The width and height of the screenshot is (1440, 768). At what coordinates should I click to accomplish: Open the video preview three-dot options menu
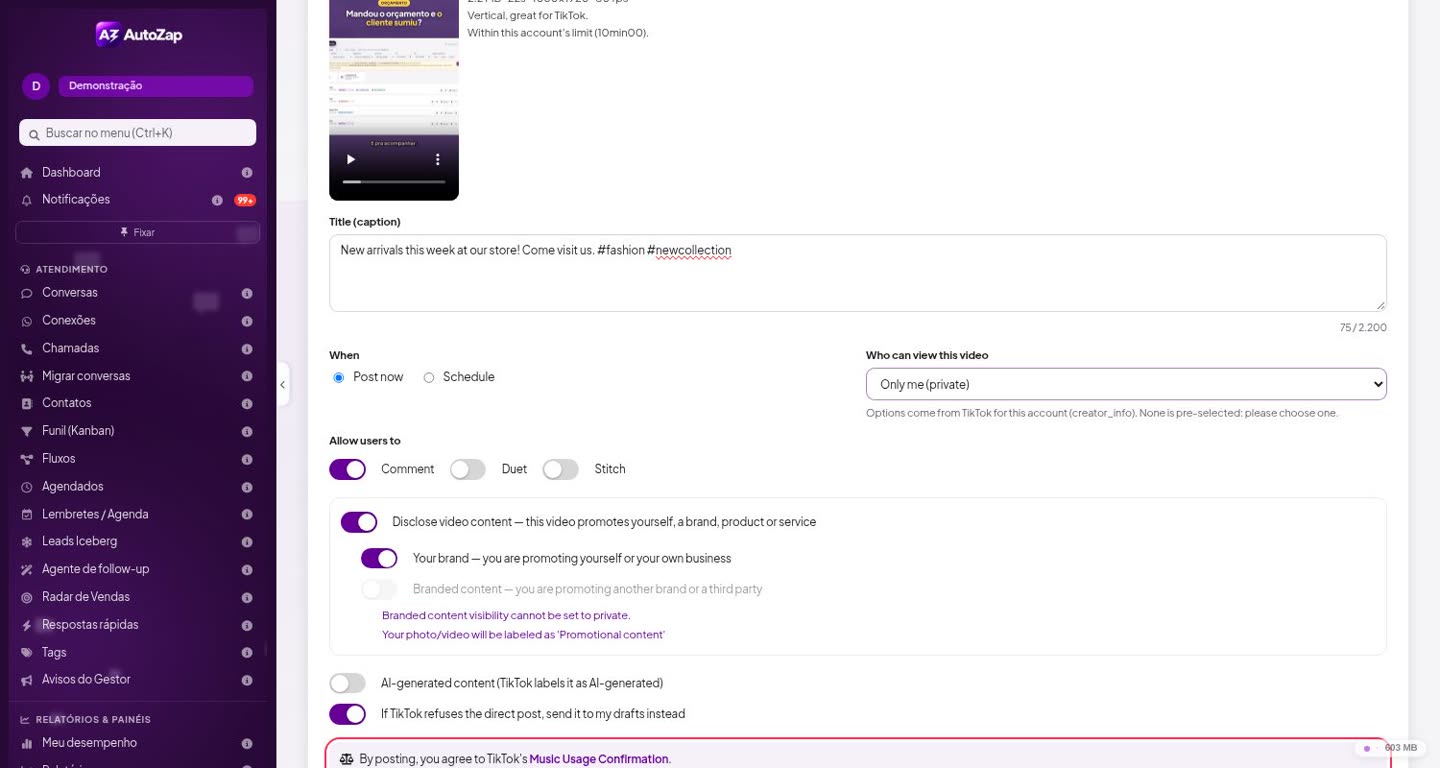(437, 159)
